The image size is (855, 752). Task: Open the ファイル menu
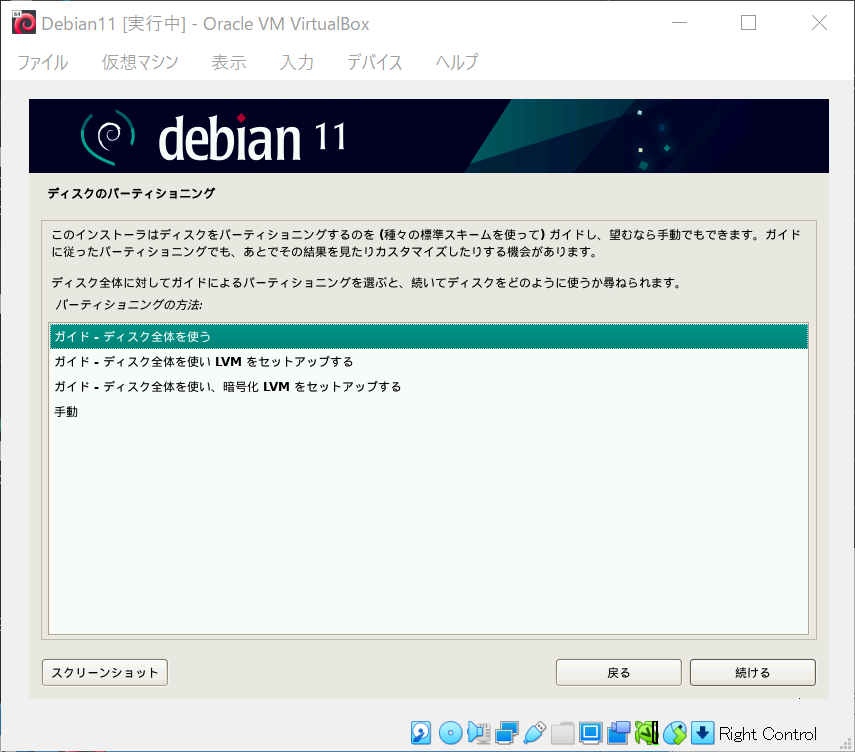coord(43,62)
